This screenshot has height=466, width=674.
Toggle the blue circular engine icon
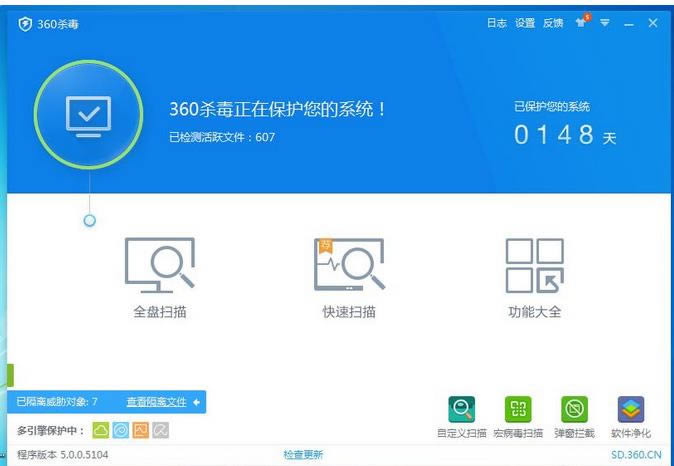(120, 431)
